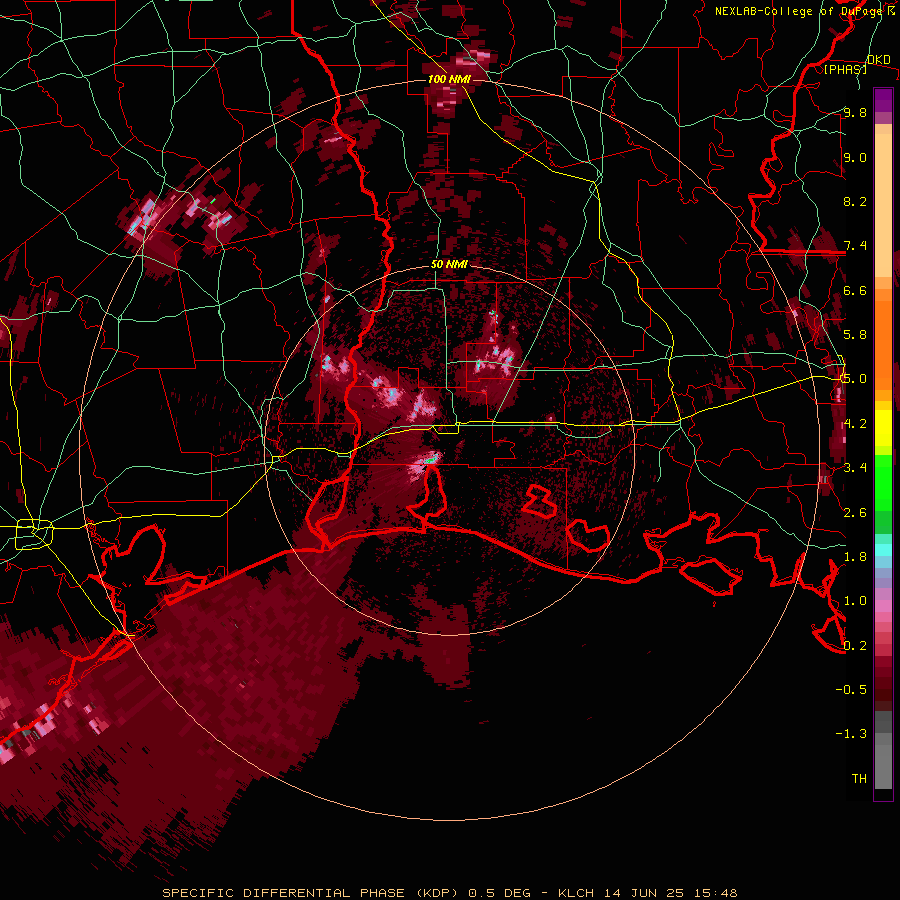This screenshot has height=900, width=900.
Task: Pick the yellow band on the color scale
Action: tap(883, 428)
